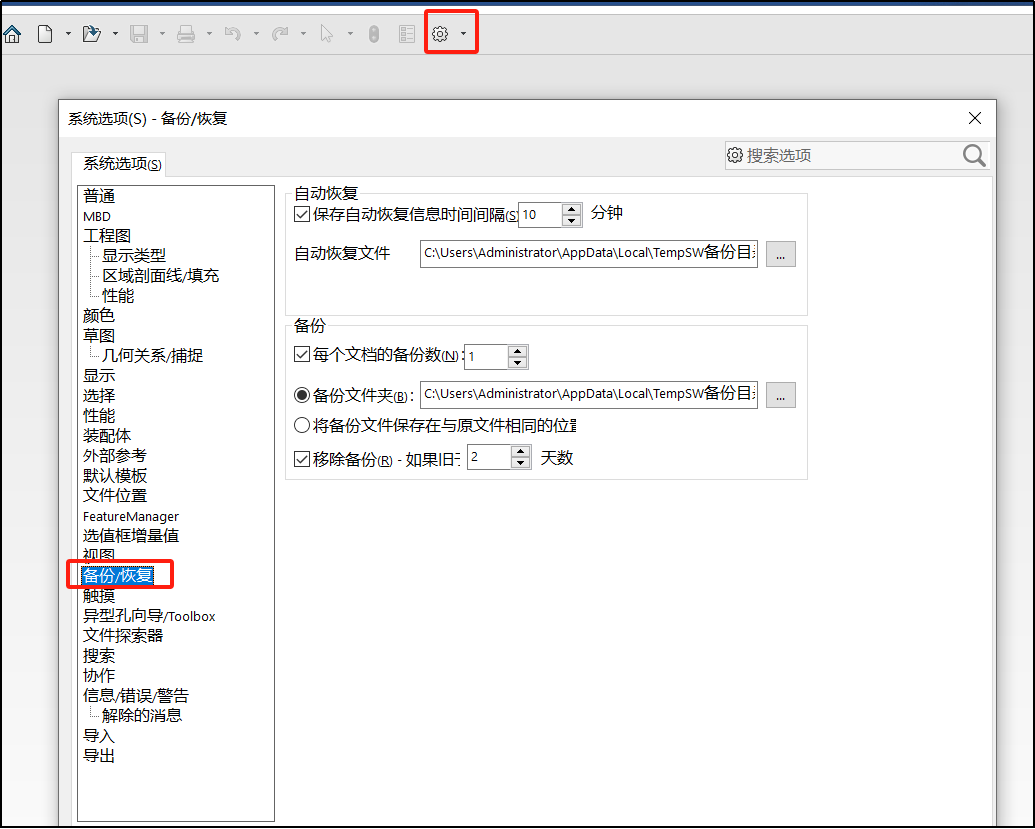
Task: Expand the dropdown arrow beside New document
Action: tap(68, 34)
